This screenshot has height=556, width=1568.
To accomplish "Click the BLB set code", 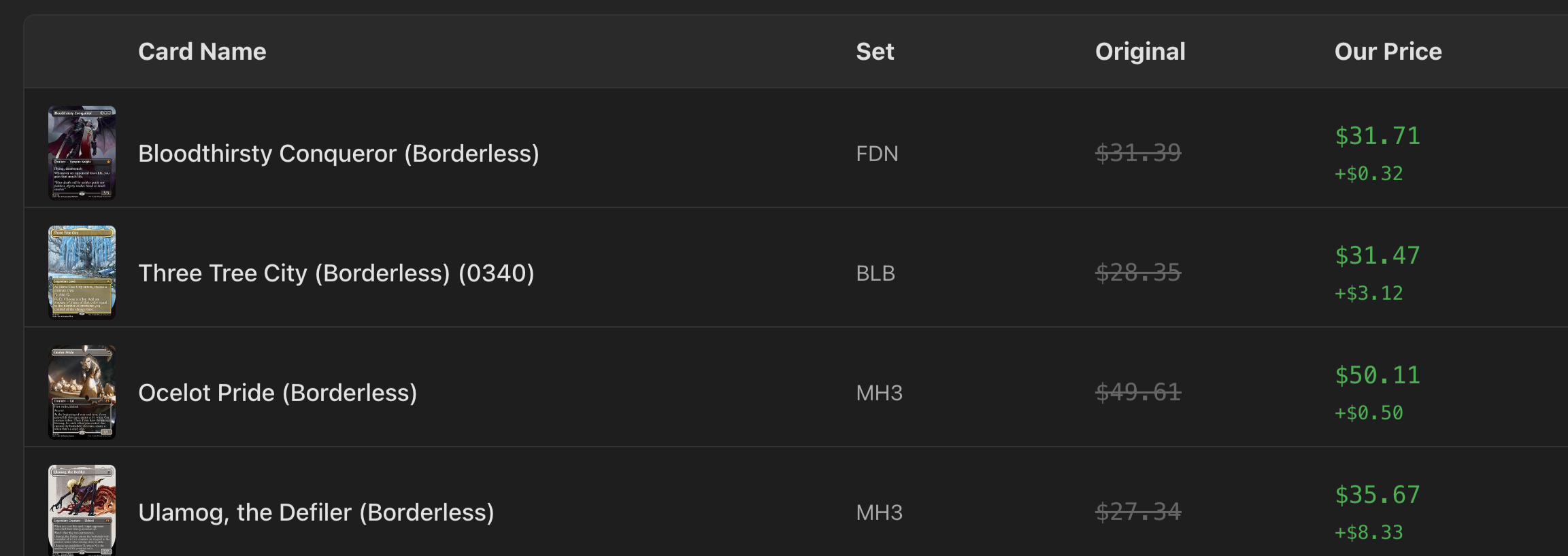I will tap(875, 273).
